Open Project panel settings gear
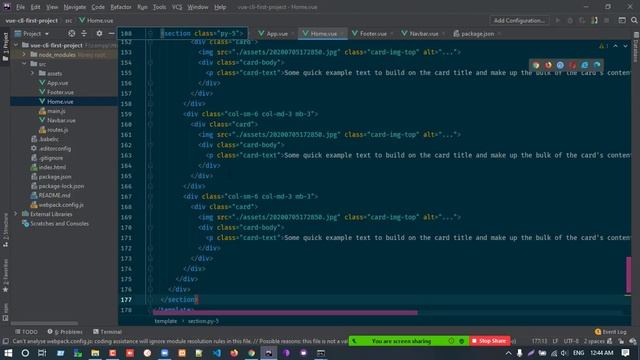 point(99,33)
